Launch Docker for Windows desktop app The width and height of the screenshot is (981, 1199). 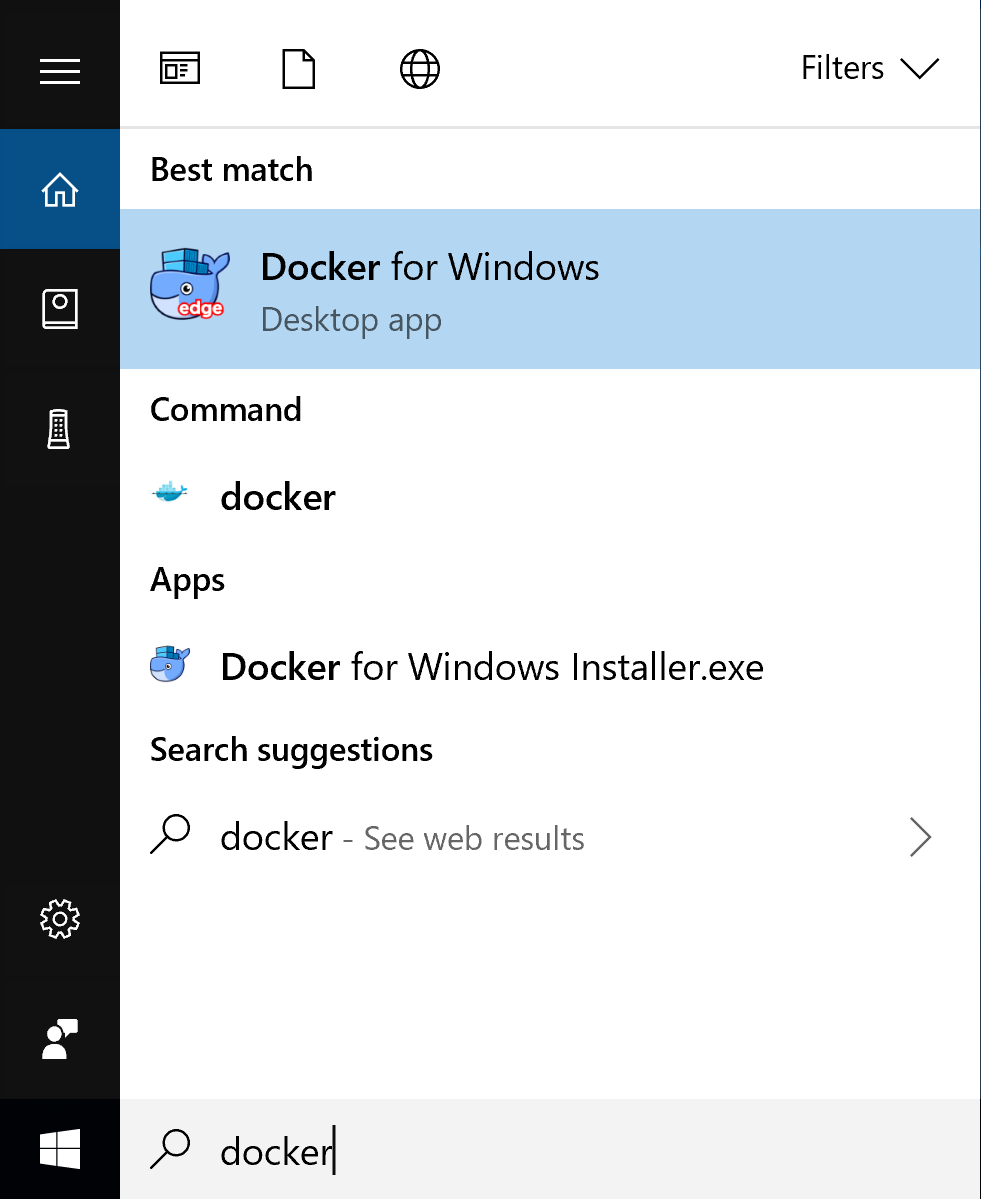pos(430,289)
